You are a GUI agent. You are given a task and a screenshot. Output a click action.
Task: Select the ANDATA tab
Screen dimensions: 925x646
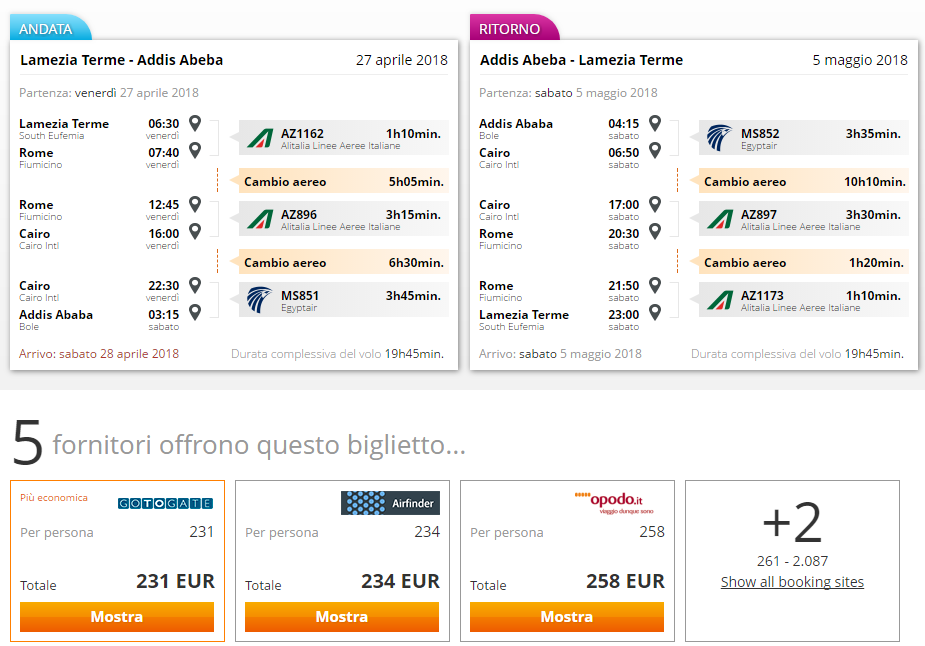(50, 28)
